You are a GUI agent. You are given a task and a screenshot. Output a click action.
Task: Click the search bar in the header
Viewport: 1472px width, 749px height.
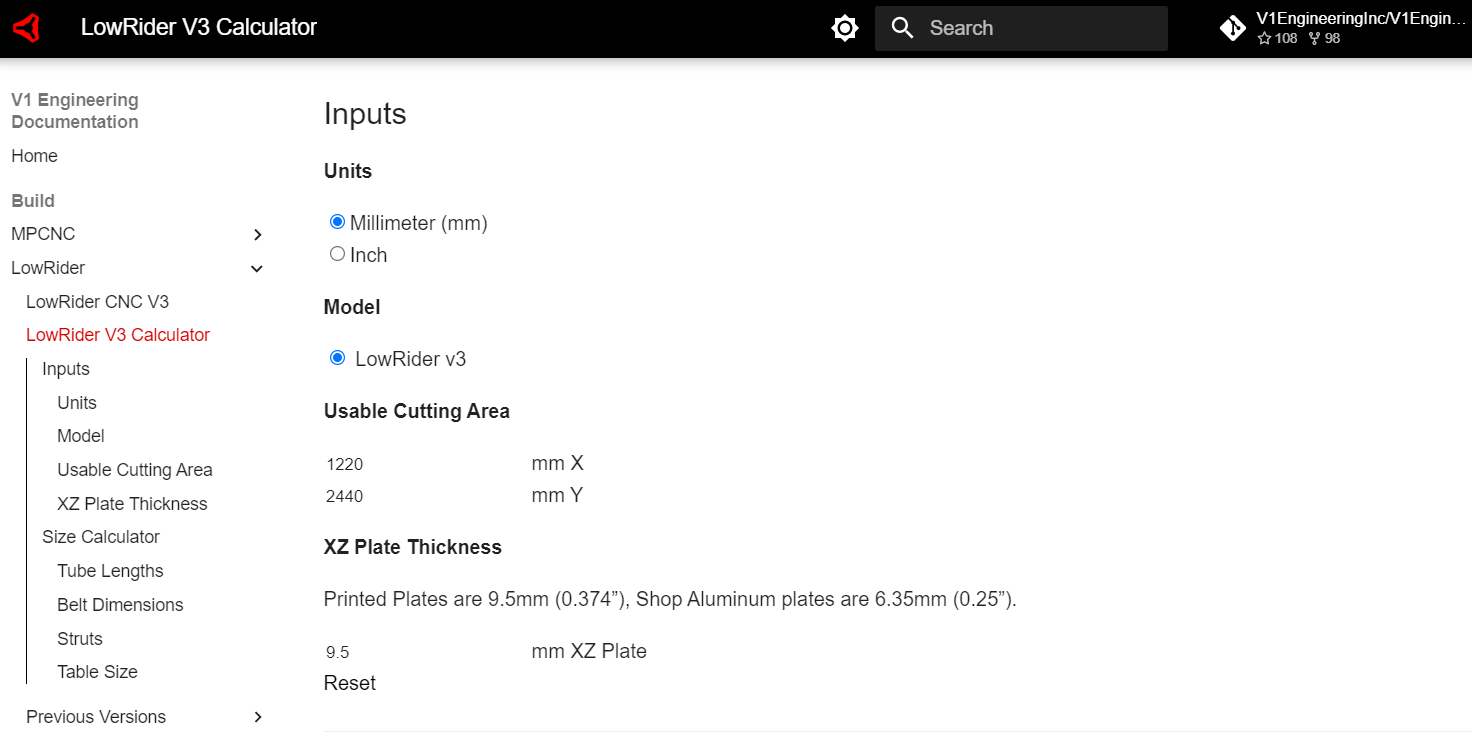coord(1020,28)
